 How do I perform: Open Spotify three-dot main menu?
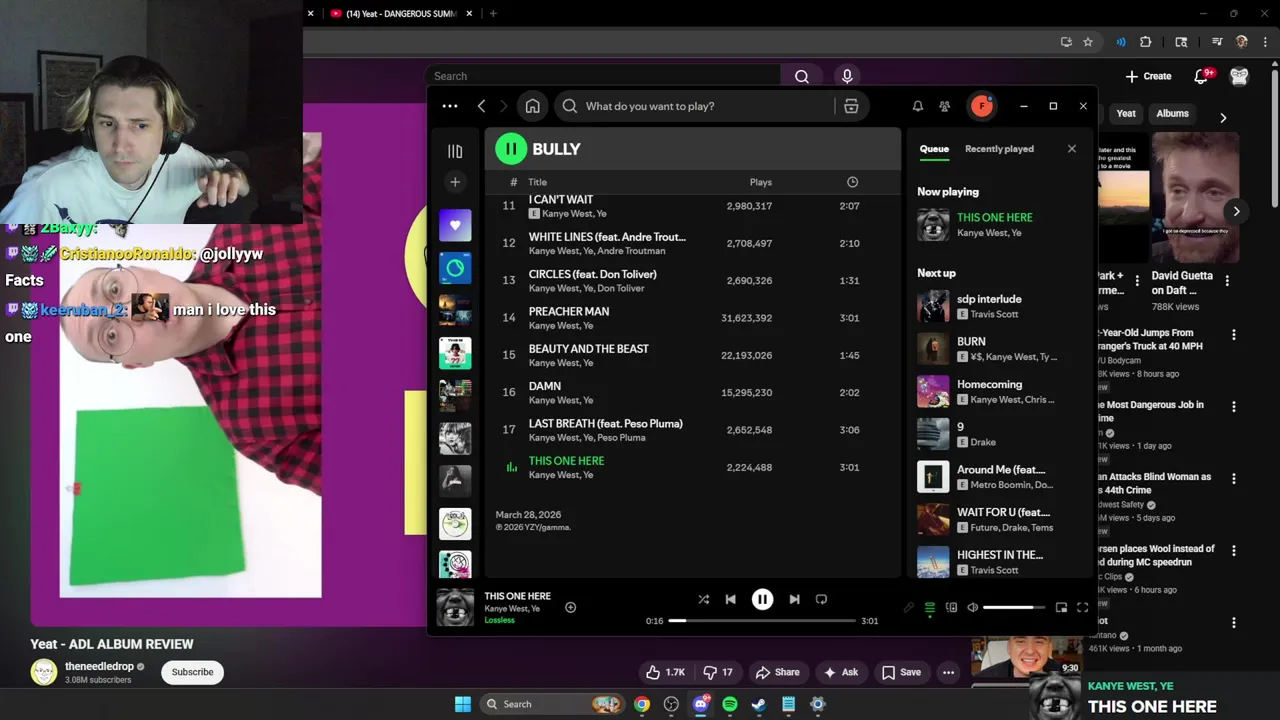coord(450,106)
